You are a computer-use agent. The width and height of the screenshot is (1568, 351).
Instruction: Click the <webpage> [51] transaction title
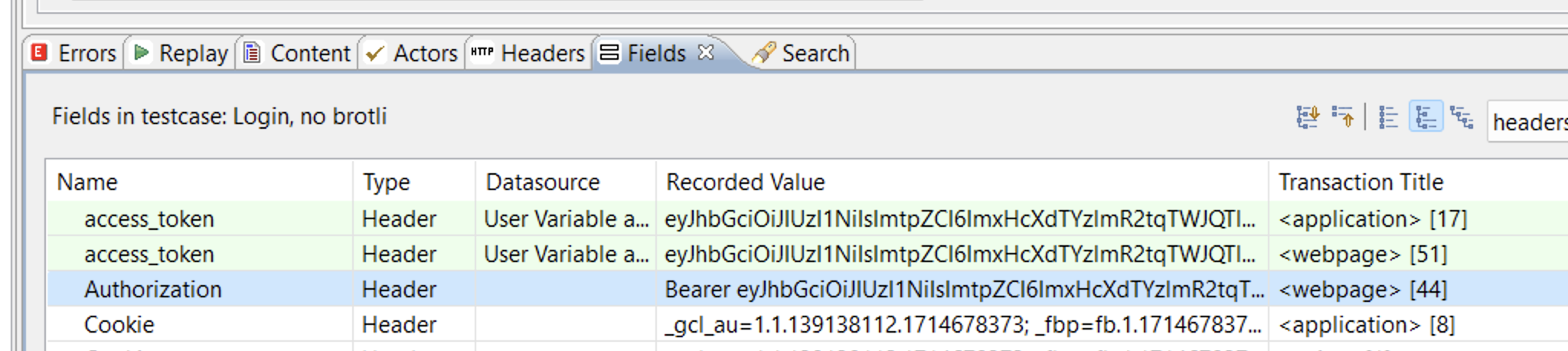point(1363,254)
